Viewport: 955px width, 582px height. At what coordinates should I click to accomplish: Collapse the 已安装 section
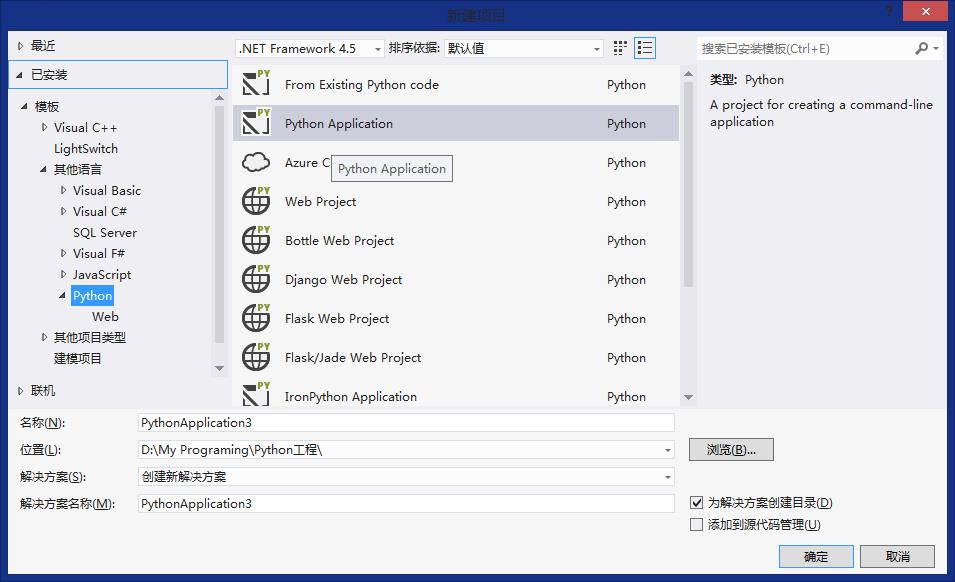point(19,75)
